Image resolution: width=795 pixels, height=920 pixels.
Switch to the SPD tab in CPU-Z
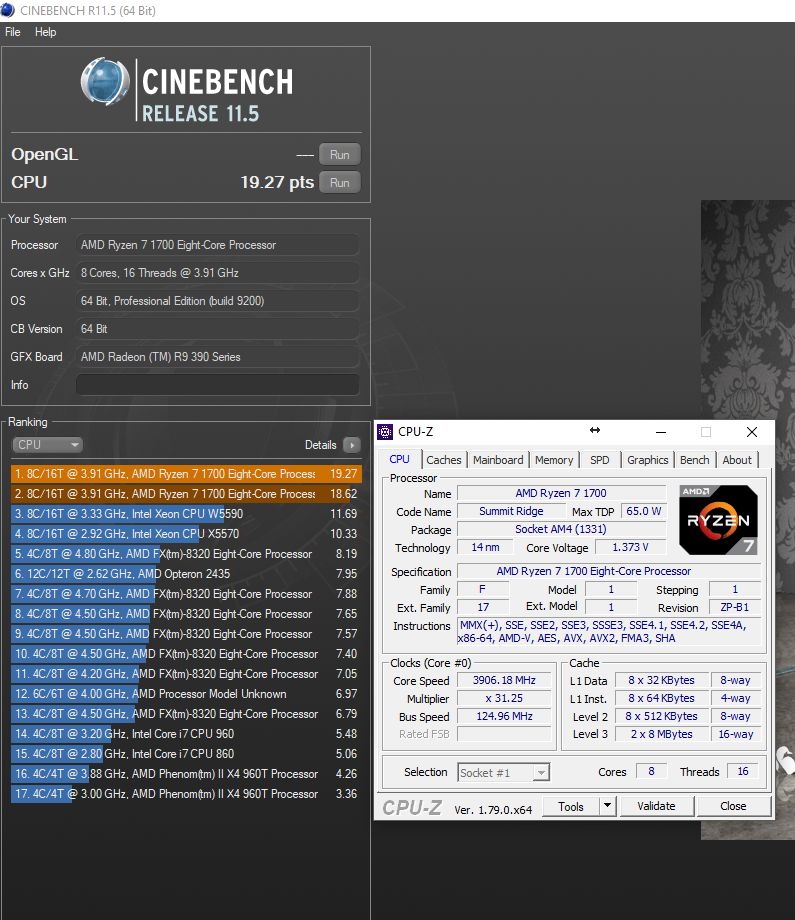coord(600,460)
